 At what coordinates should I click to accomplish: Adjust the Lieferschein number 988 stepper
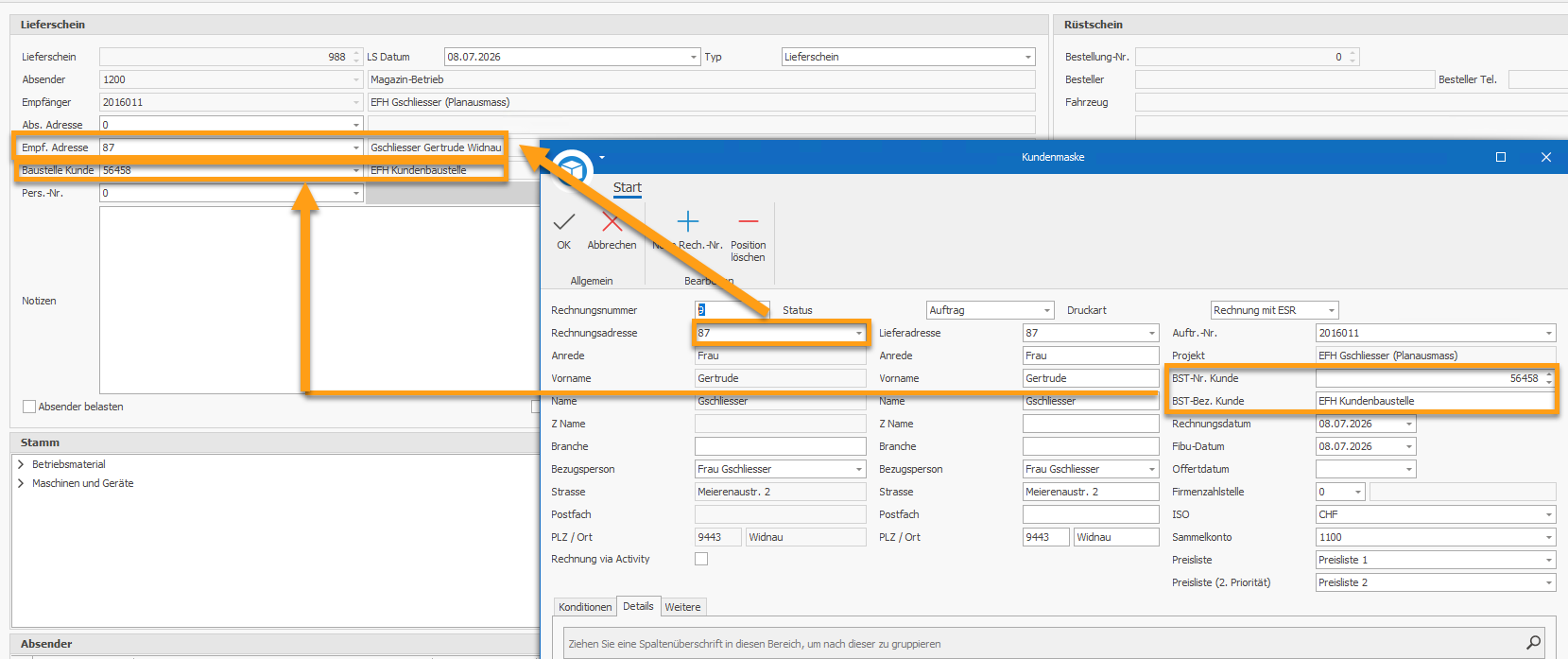pos(356,57)
